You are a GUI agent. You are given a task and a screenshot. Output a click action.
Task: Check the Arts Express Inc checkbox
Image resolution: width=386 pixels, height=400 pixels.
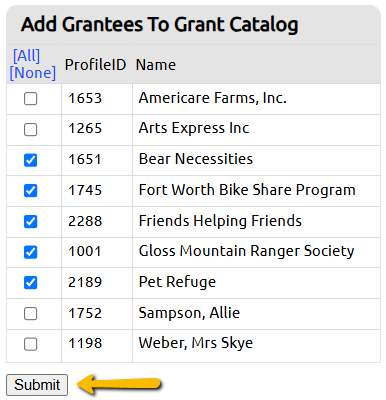click(x=30, y=129)
